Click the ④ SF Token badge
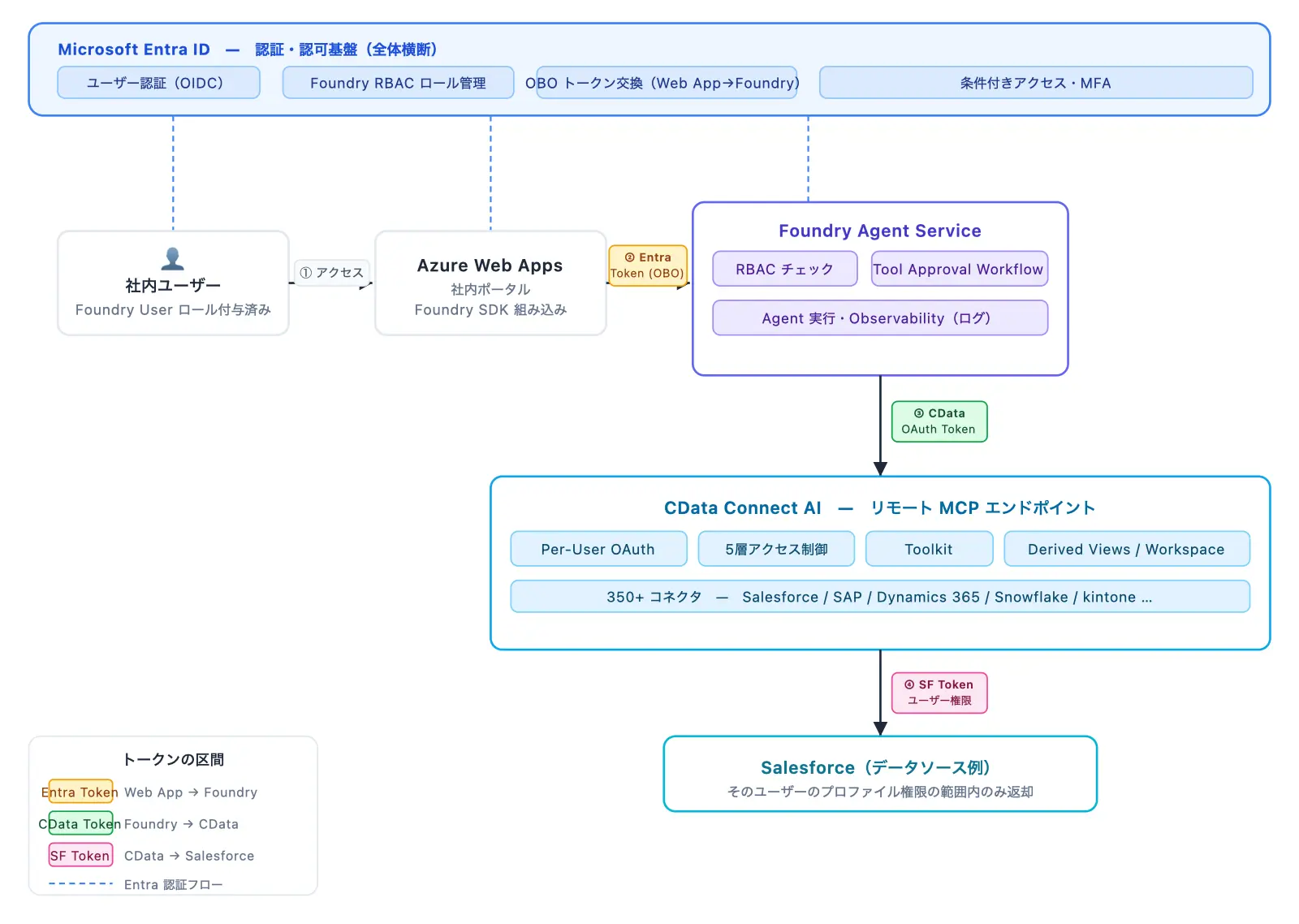The width and height of the screenshot is (1299, 924). (x=939, y=693)
